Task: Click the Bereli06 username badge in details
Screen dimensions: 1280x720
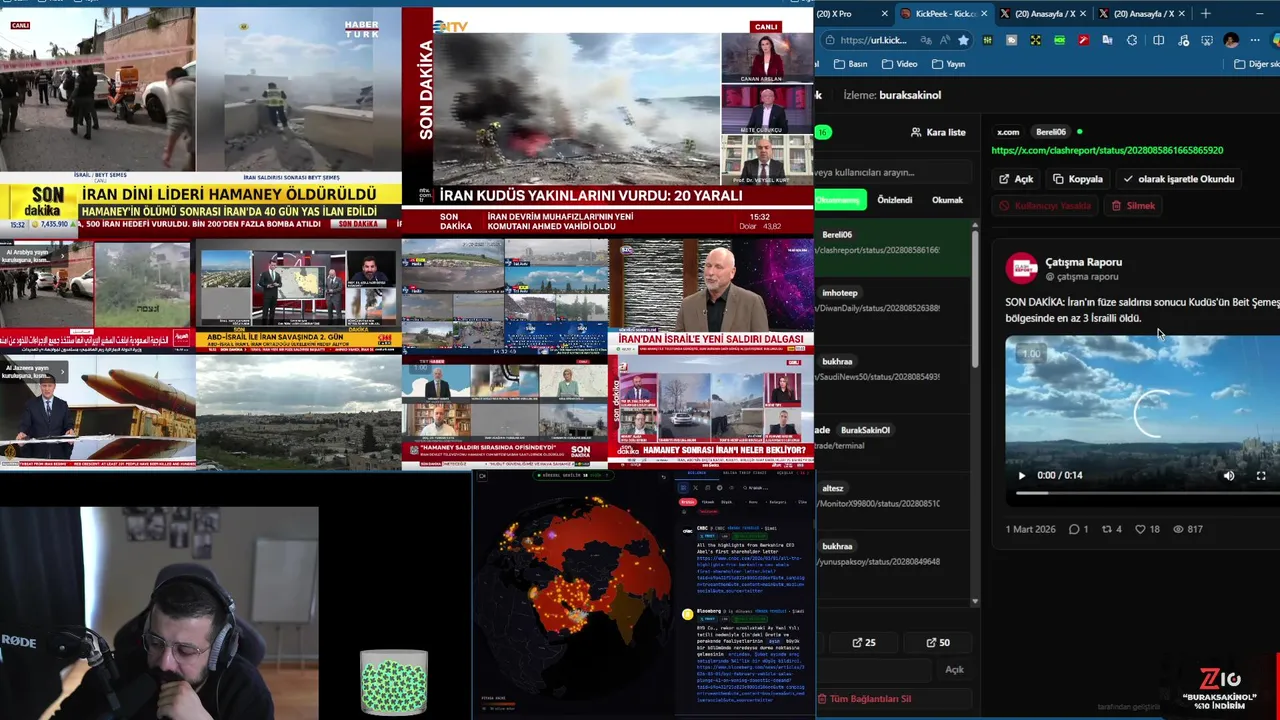Action: (x=1050, y=132)
